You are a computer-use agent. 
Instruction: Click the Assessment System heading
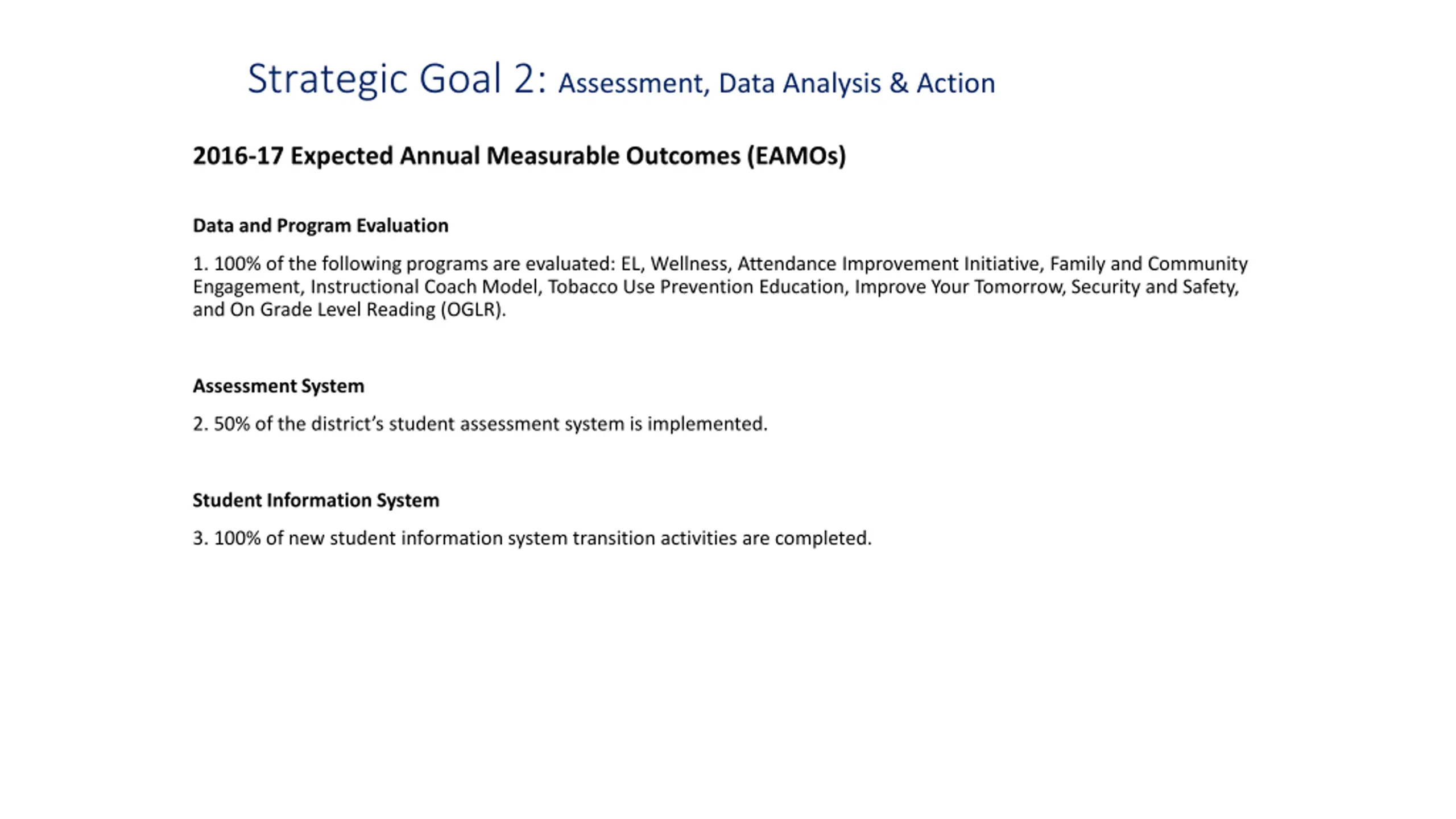click(x=279, y=386)
